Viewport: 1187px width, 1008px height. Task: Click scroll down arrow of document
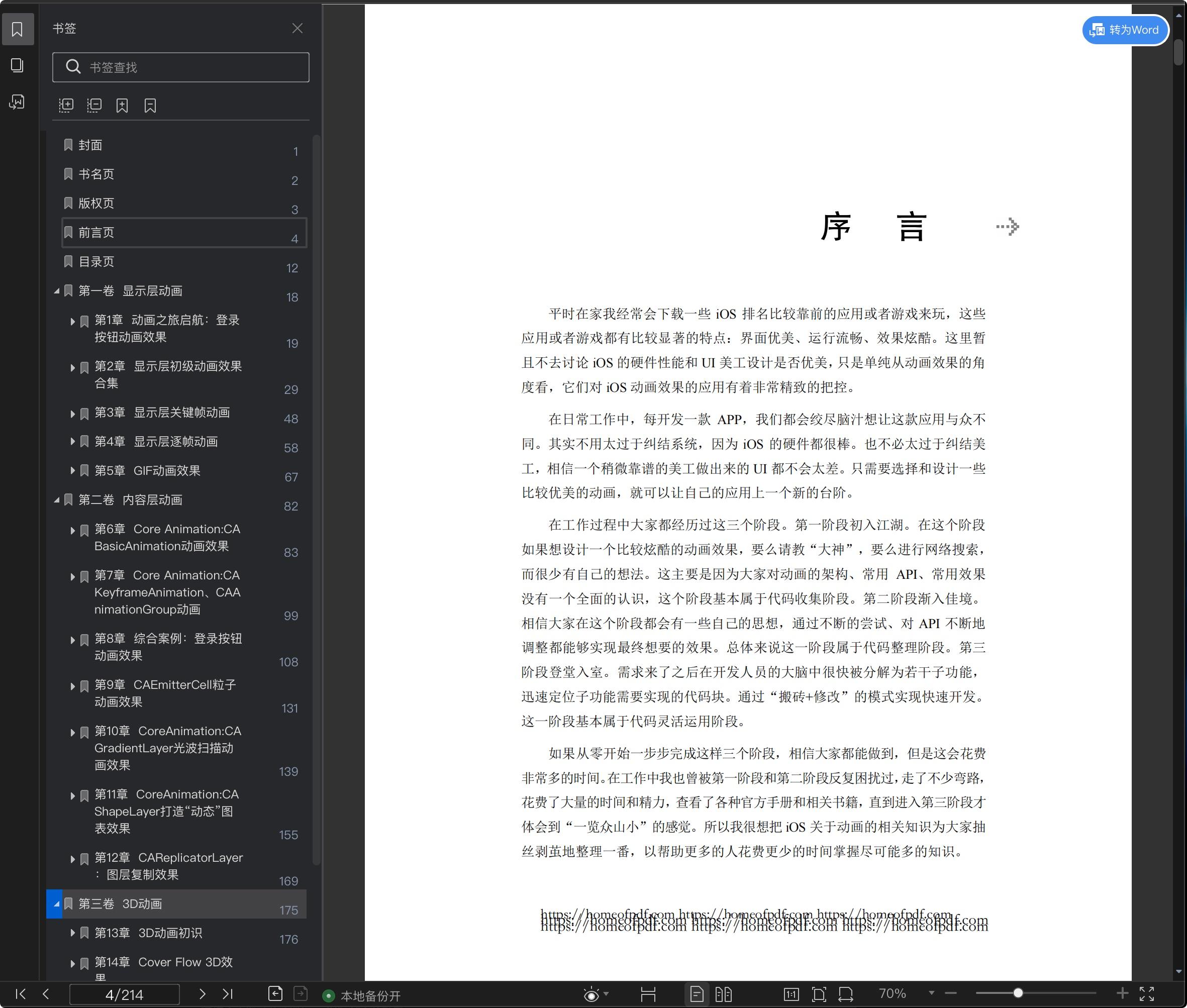(1178, 971)
